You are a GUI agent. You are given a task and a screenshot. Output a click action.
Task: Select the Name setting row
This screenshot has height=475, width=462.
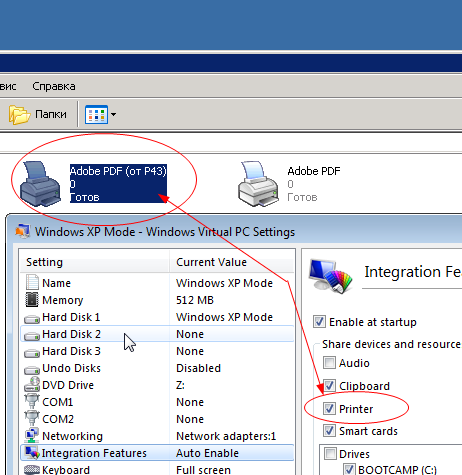[157, 283]
